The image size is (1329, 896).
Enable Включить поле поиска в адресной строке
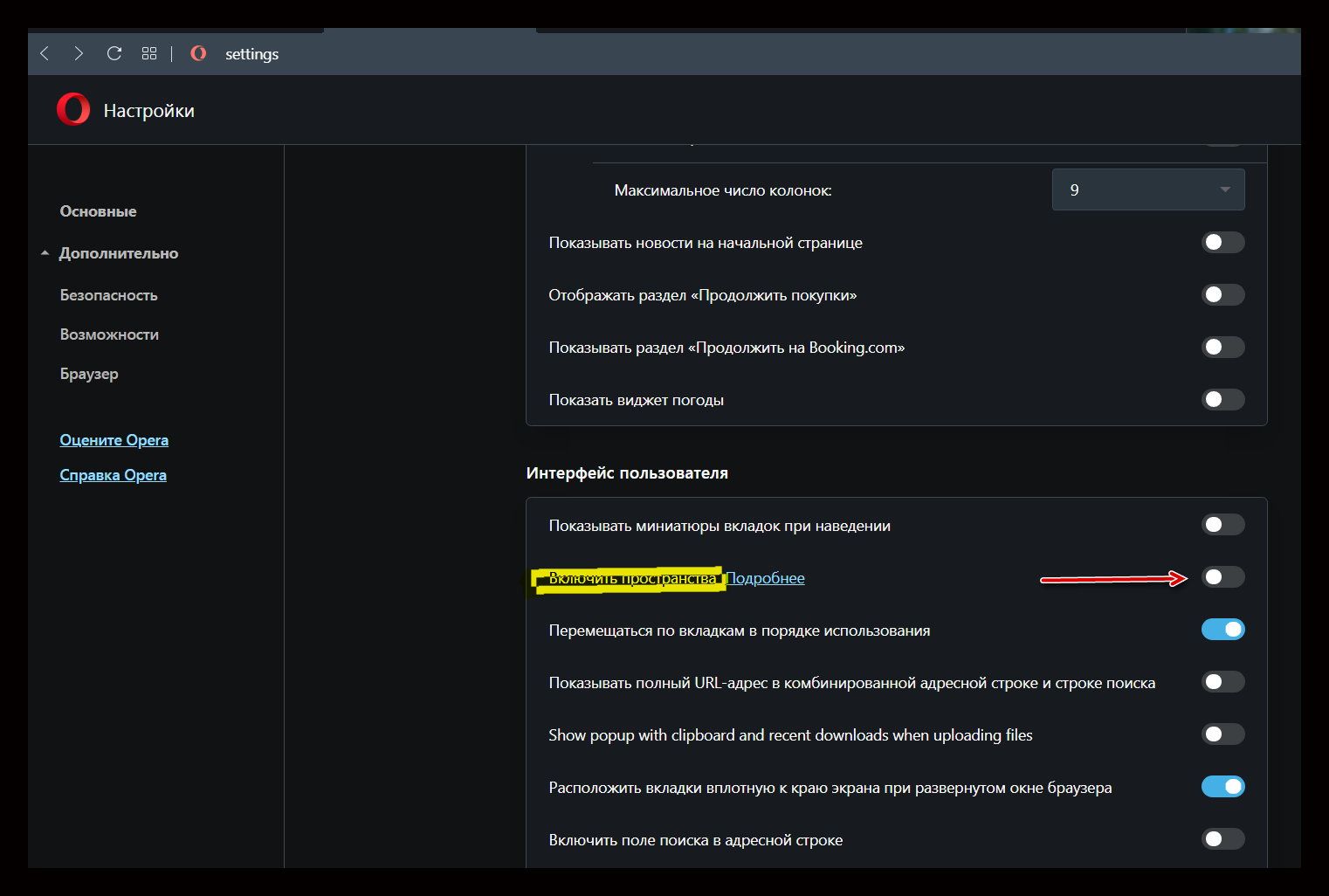pyautogui.click(x=1223, y=839)
